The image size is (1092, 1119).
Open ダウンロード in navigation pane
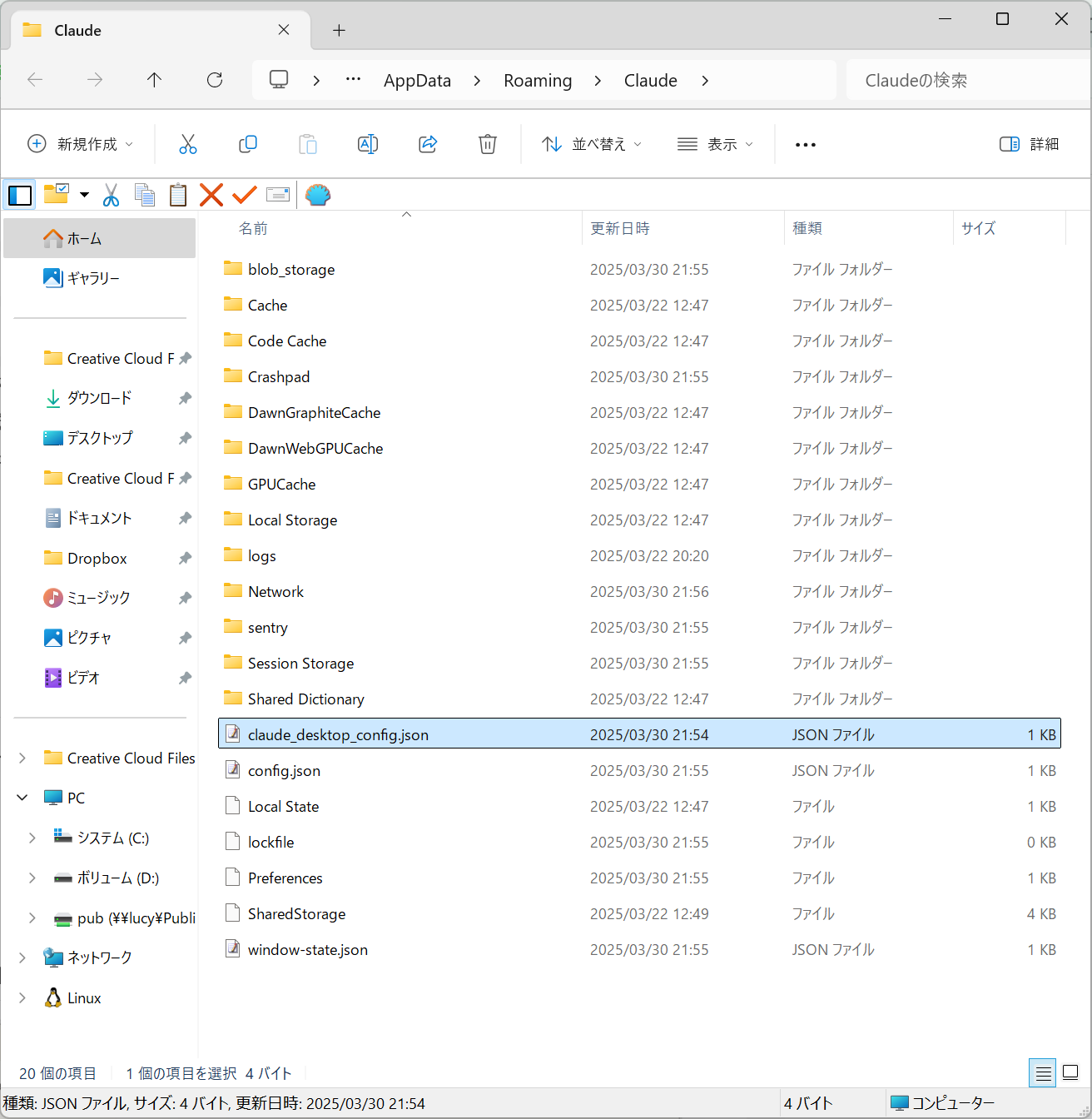100,398
